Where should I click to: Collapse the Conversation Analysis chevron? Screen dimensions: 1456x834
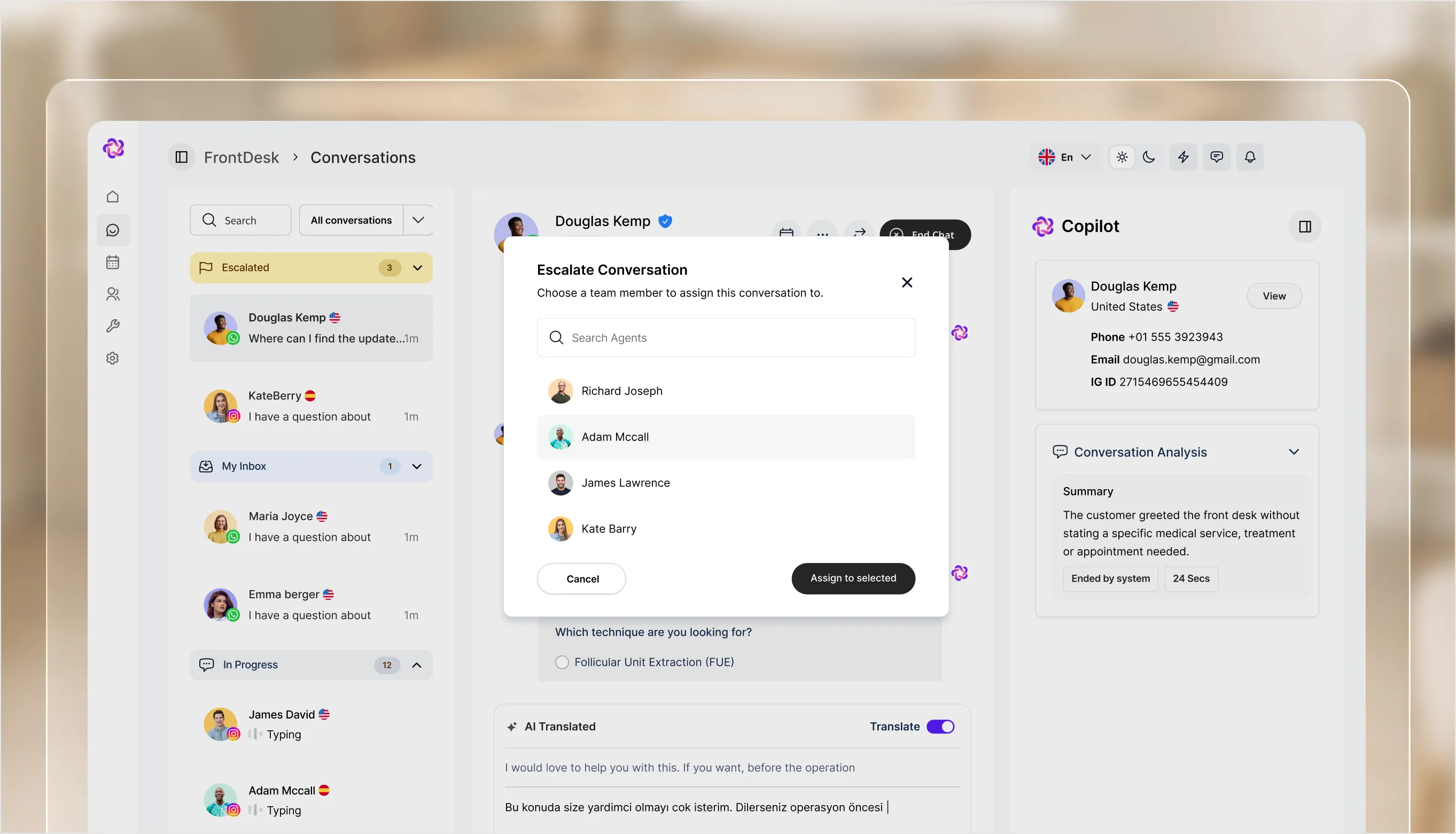coord(1294,451)
